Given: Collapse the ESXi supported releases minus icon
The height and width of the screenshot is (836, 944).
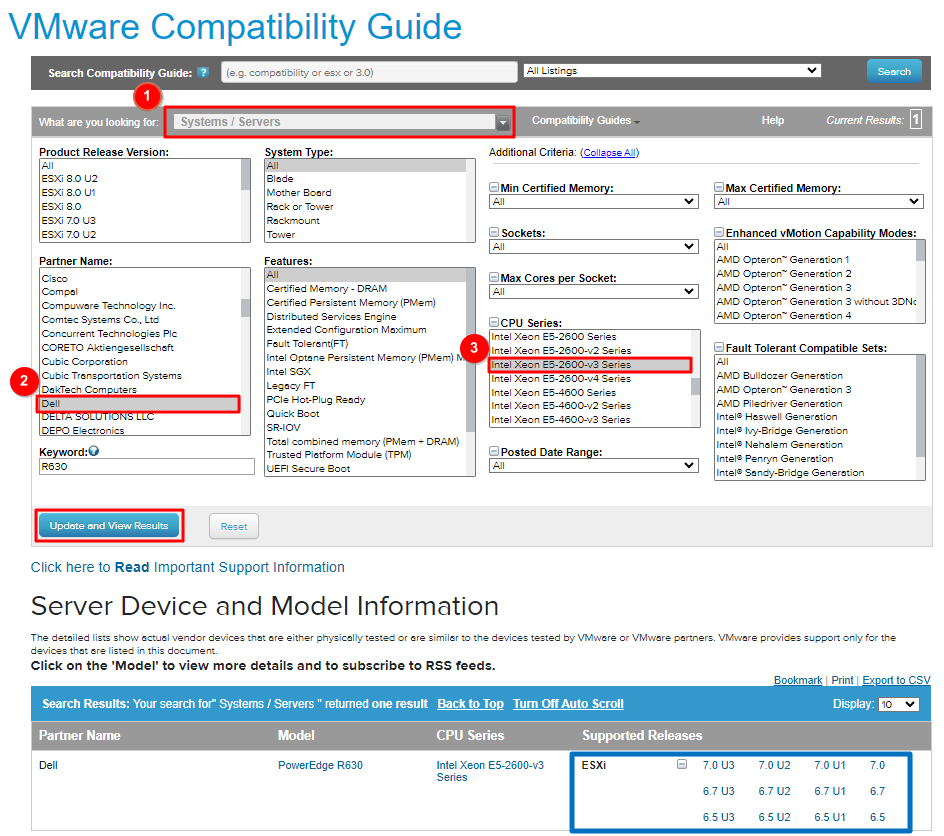Looking at the screenshot, I should pos(682,764).
